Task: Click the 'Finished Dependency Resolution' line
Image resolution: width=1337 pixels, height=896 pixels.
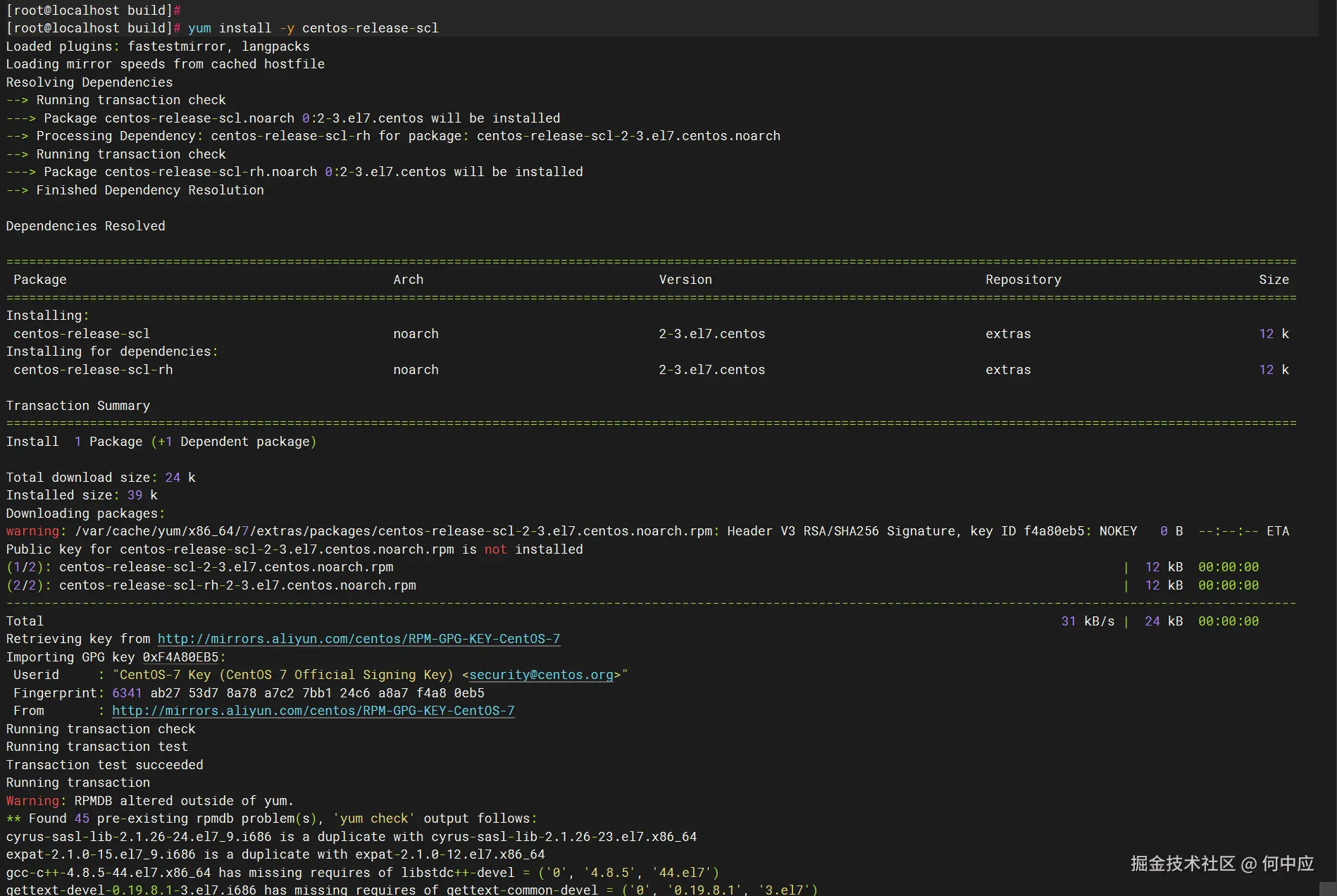Action: (135, 190)
